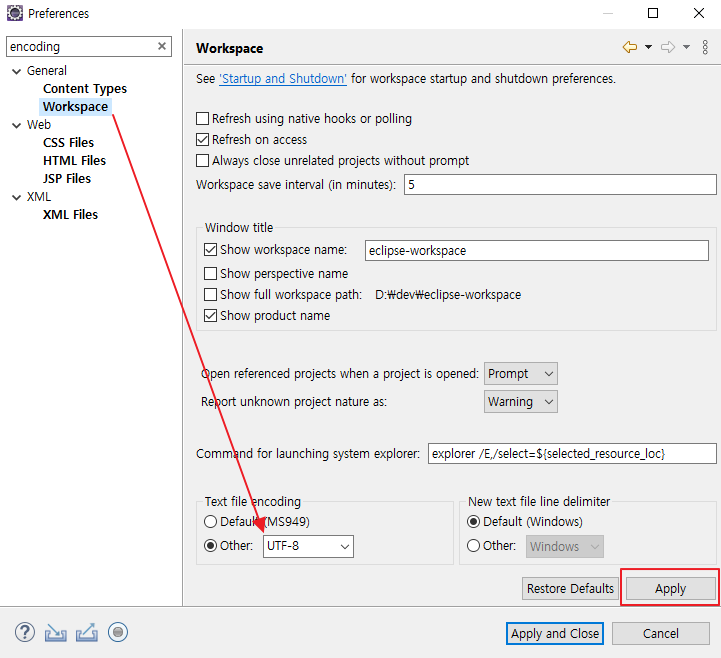The width and height of the screenshot is (721, 658).
Task: Click the Export preferences icon
Action: 87,633
